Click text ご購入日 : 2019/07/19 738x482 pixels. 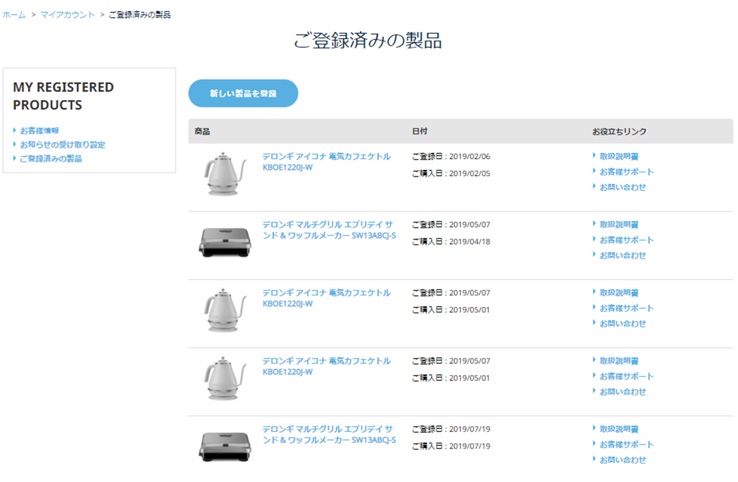coord(451,446)
